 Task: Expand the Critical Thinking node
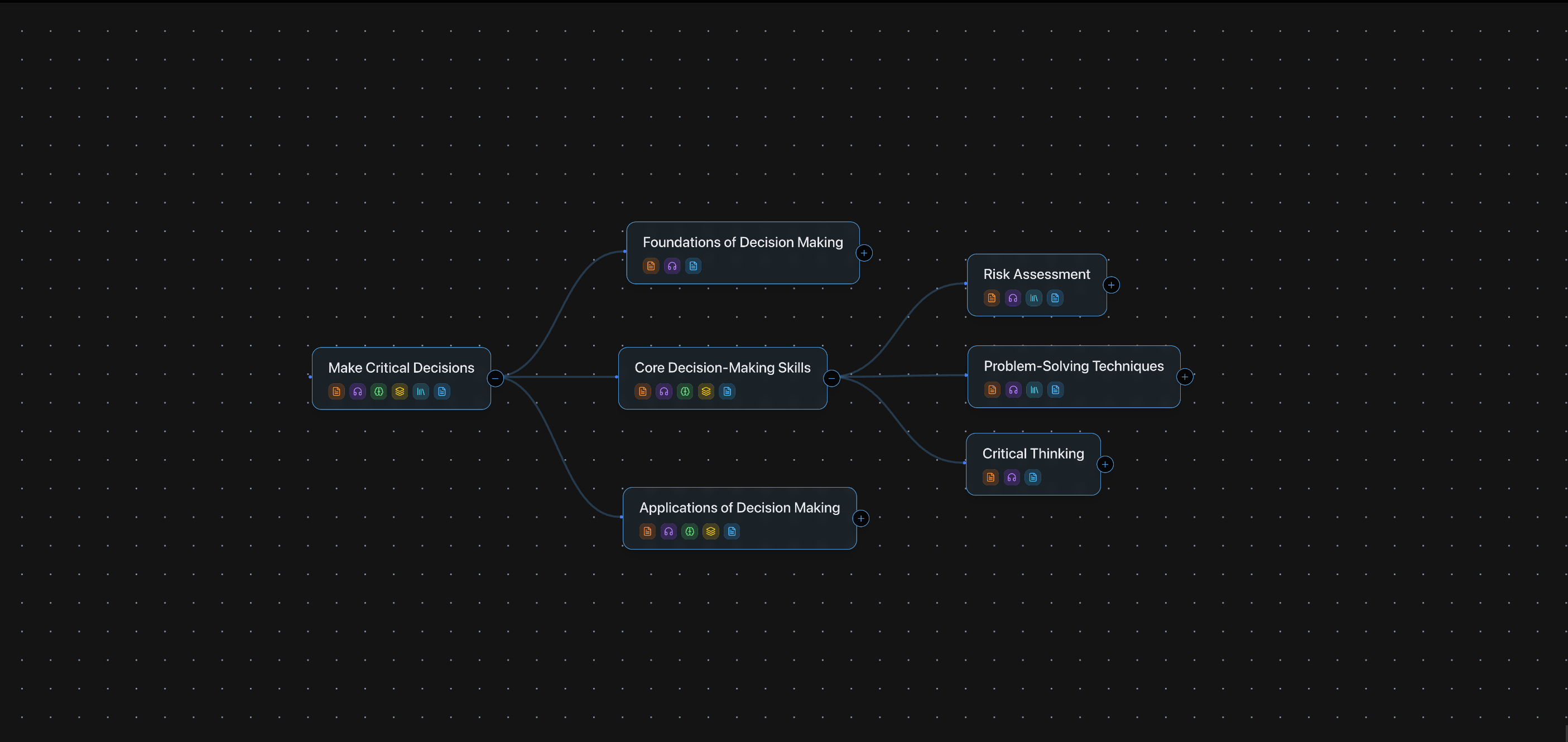tap(1105, 464)
